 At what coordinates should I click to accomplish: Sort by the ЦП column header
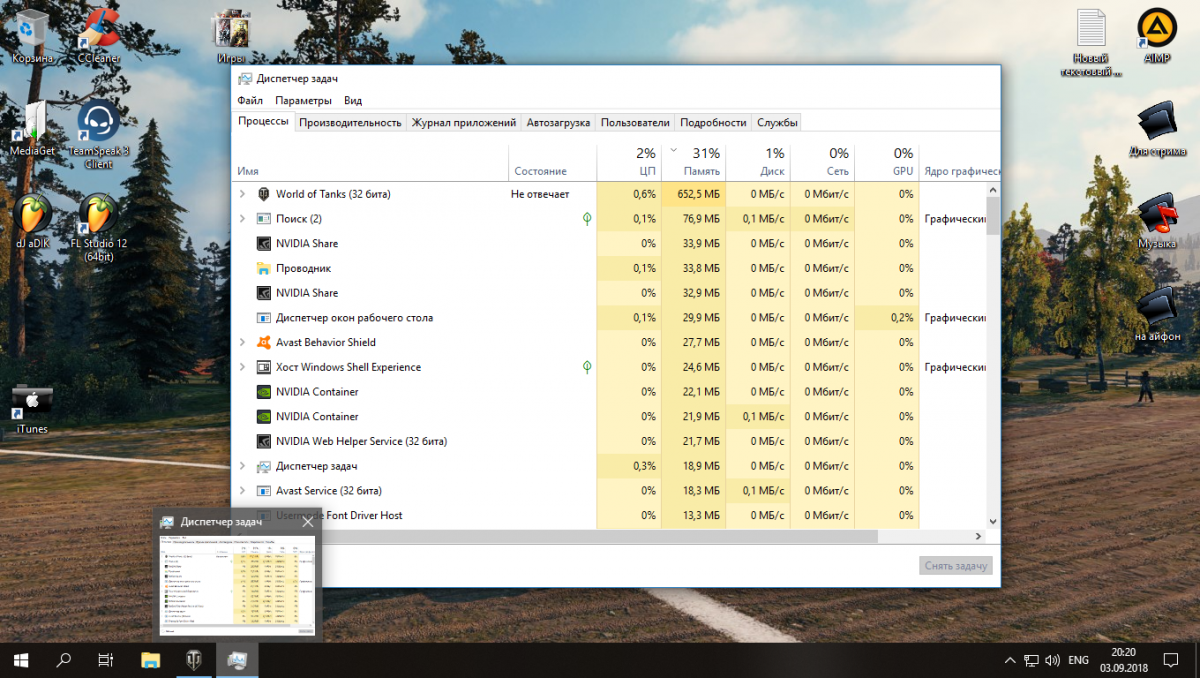pyautogui.click(x=629, y=163)
